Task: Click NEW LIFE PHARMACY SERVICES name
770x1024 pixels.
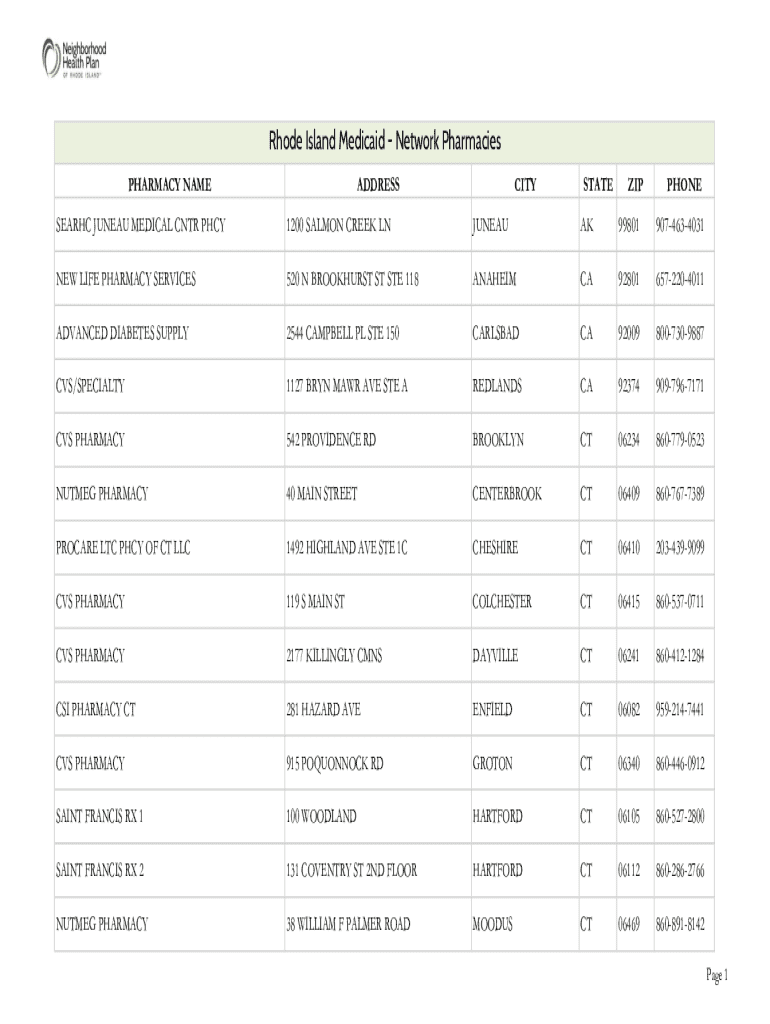Action: tap(125, 280)
